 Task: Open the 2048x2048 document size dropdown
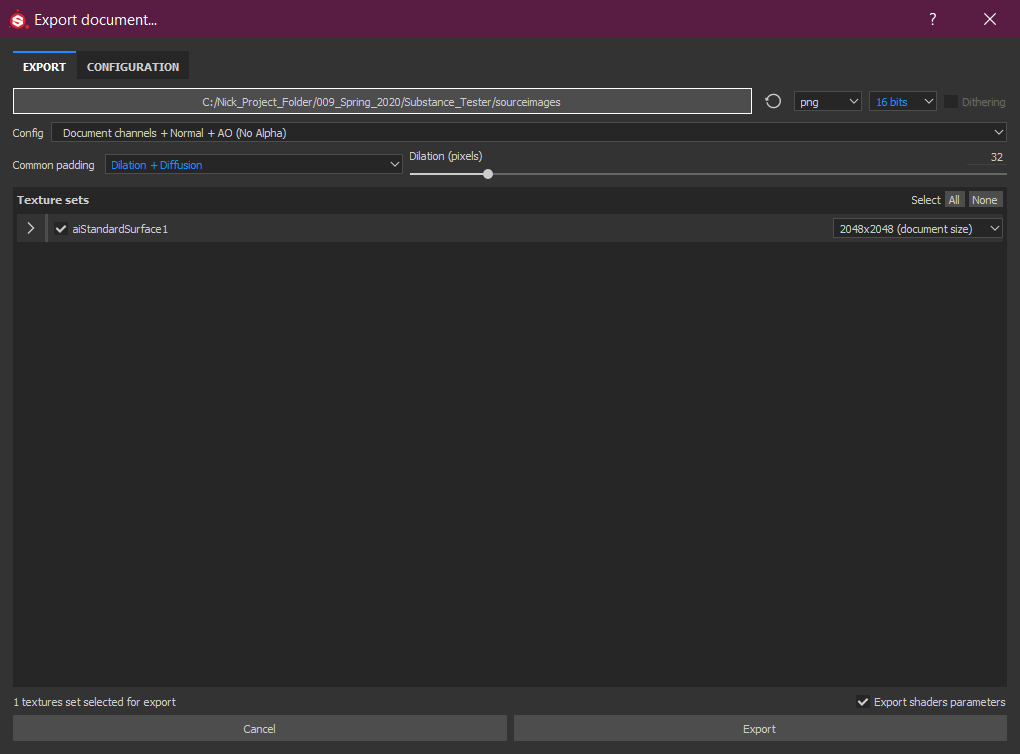(917, 228)
